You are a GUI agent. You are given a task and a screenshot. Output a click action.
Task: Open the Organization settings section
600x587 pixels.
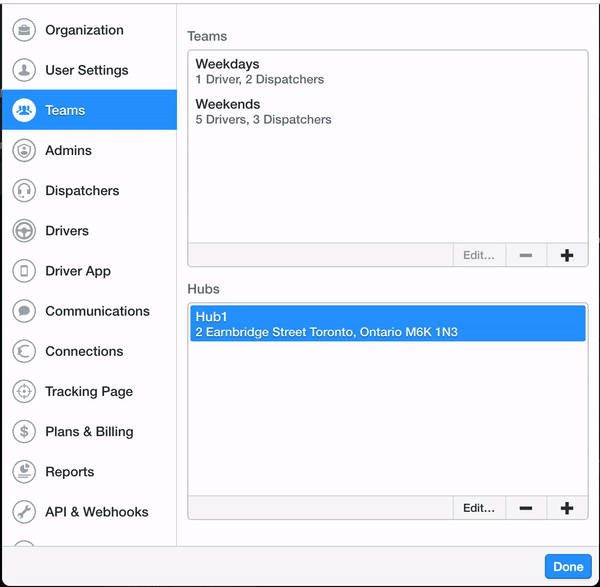pos(90,30)
